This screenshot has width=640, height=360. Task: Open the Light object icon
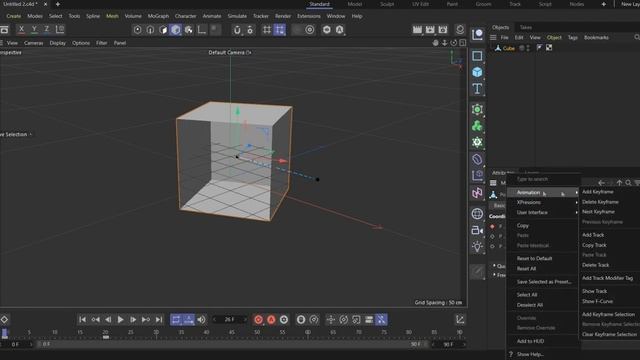(x=477, y=246)
